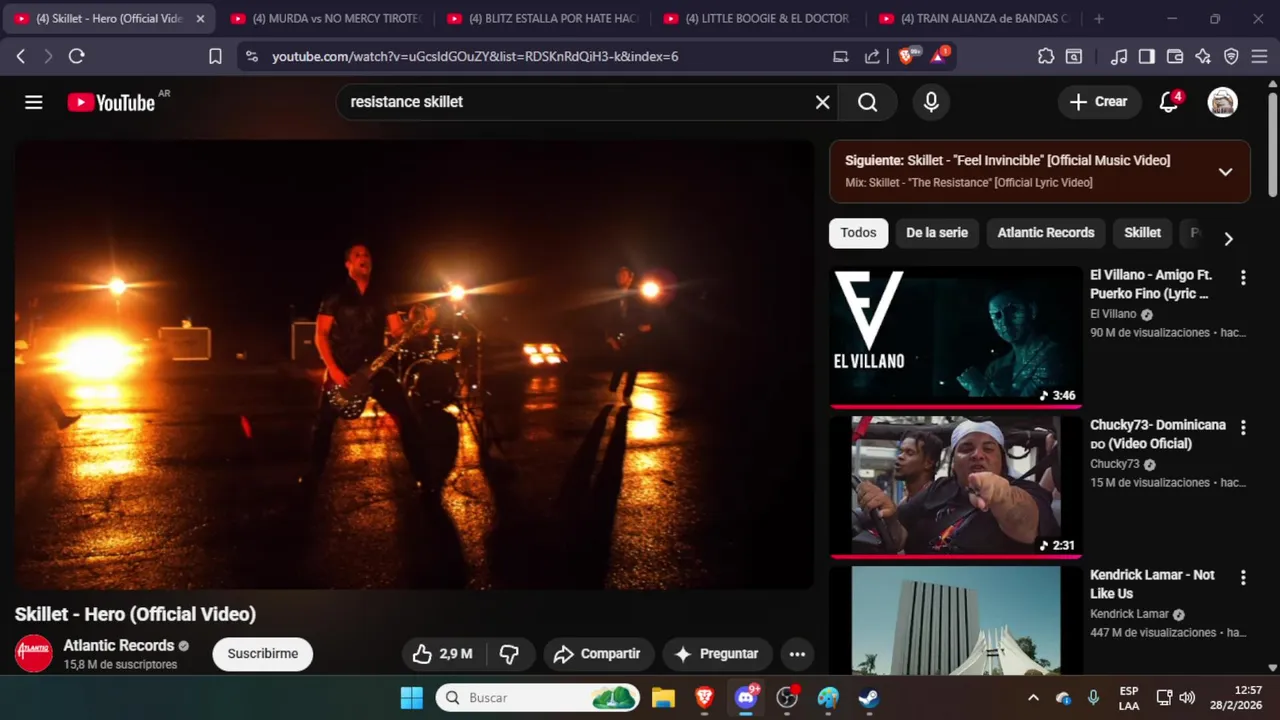The image size is (1280, 720).
Task: Open options menu for El Villano video
Action: tap(1243, 278)
